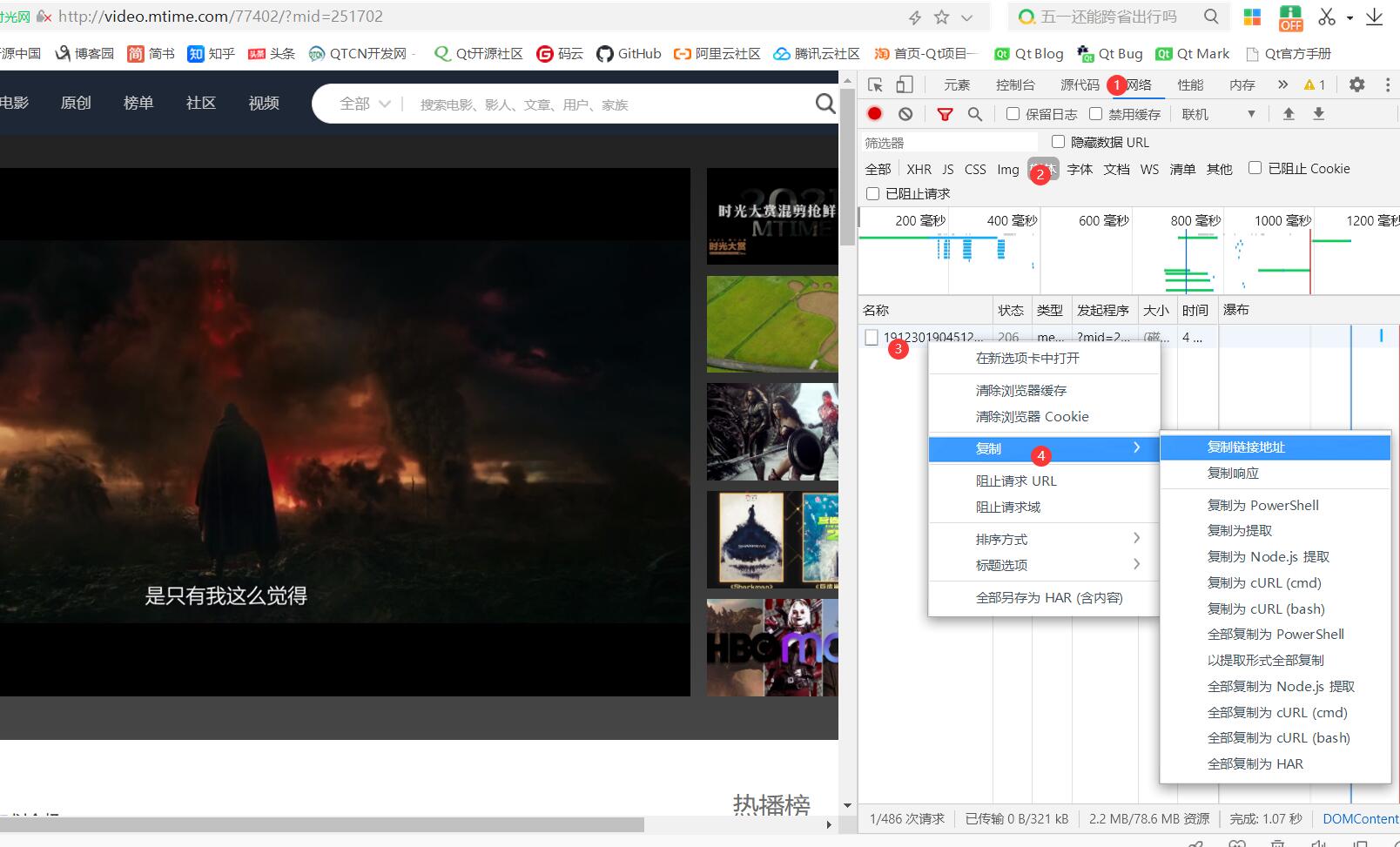Click the page horizontal scrollbar

pos(322,824)
